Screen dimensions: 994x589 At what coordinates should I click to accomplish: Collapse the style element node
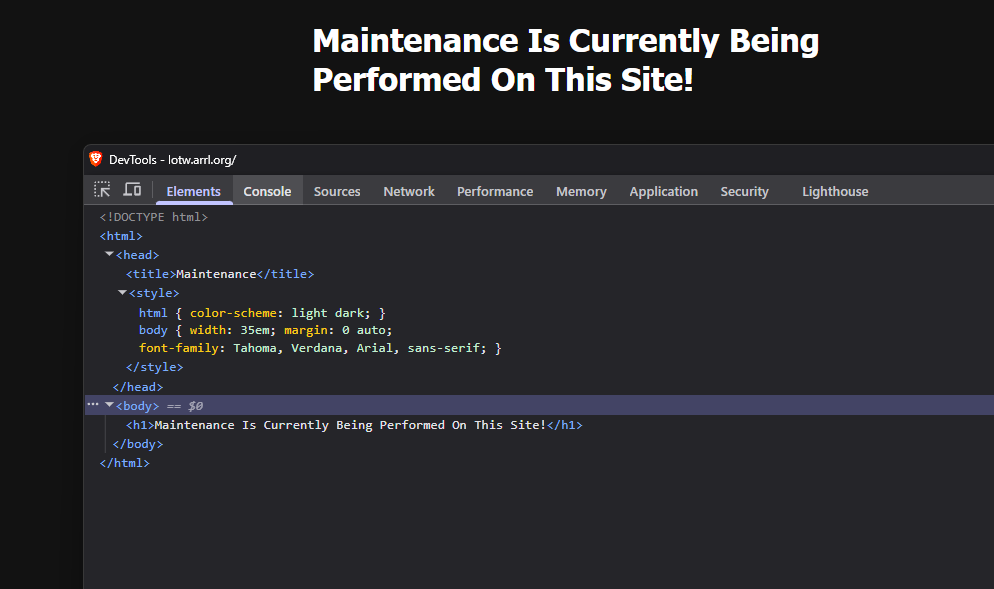[x=122, y=292]
